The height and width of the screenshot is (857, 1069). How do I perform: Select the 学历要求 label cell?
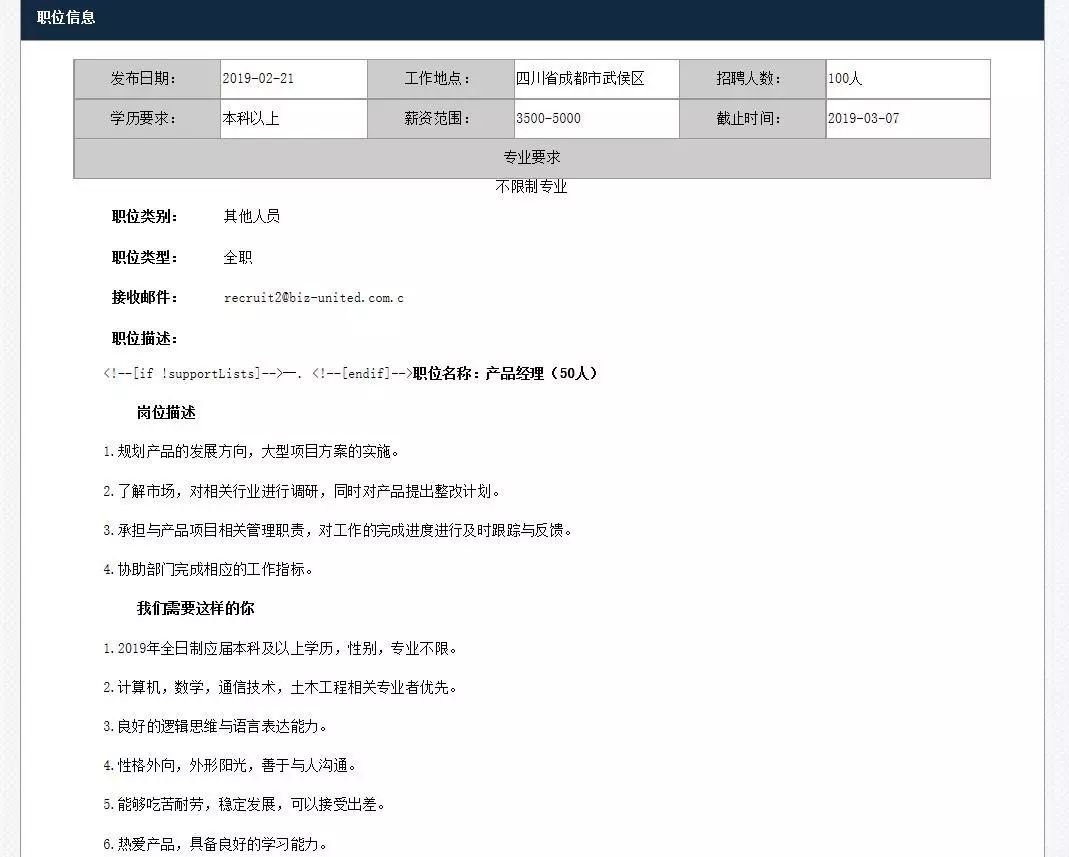coord(147,119)
